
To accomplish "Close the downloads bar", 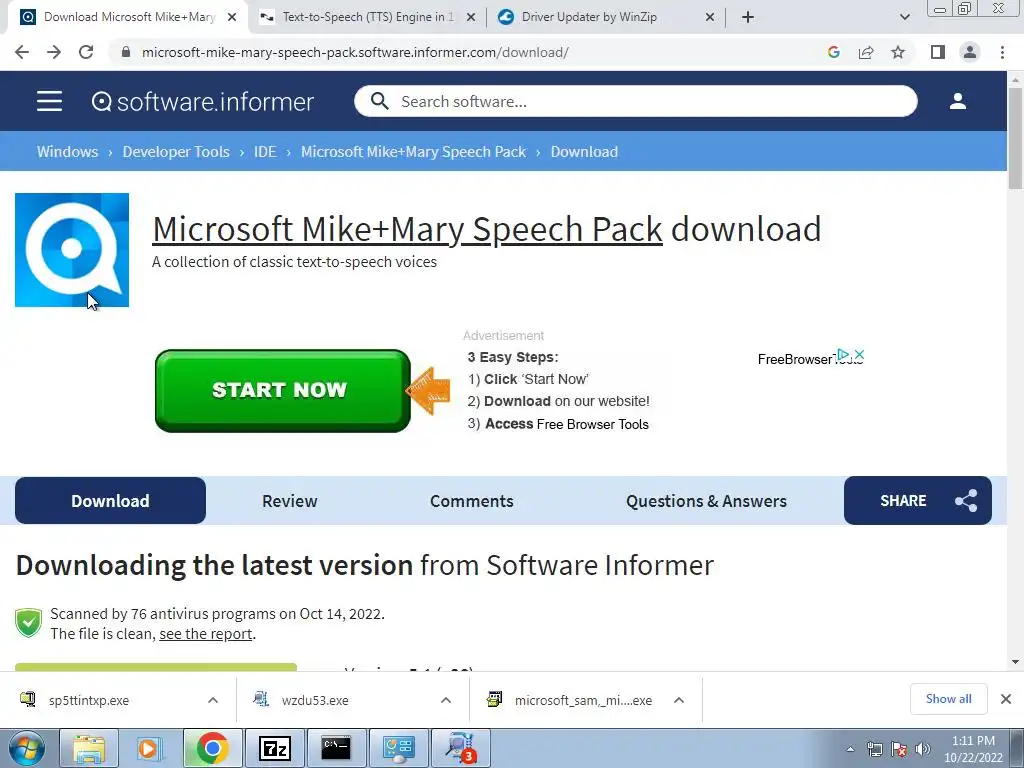I will (1006, 699).
